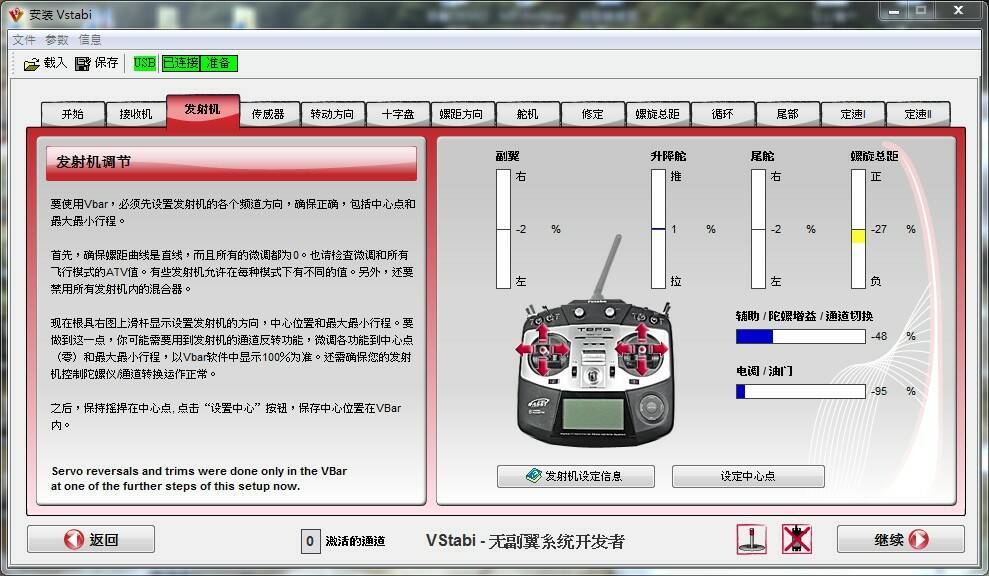Switch to the 循环 tab

coord(722,114)
